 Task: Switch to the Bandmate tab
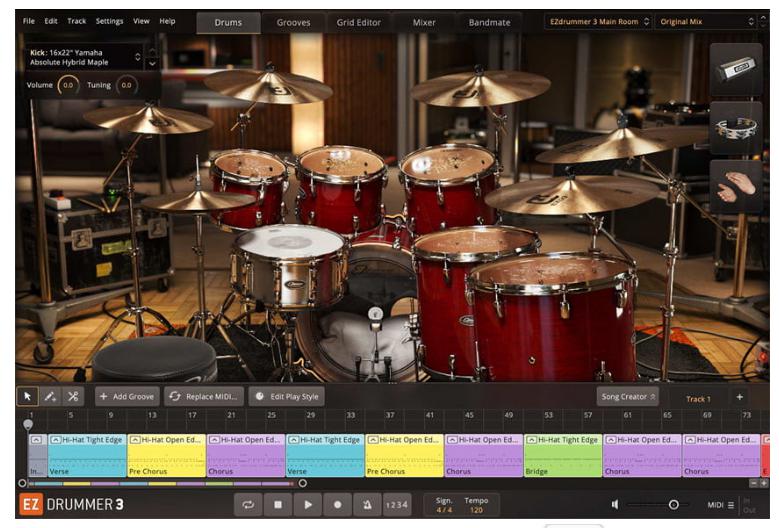point(489,22)
